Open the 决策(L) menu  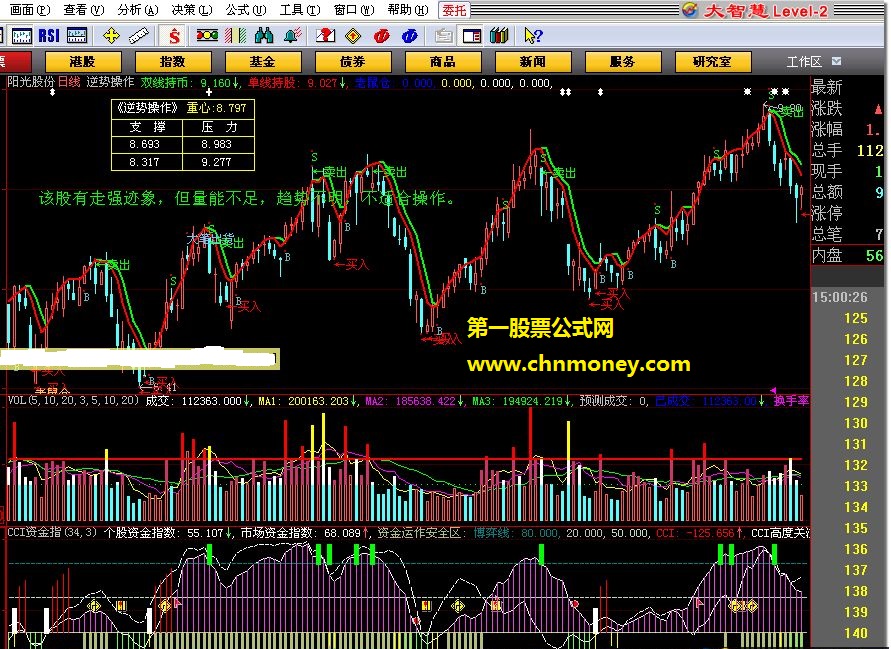(191, 10)
